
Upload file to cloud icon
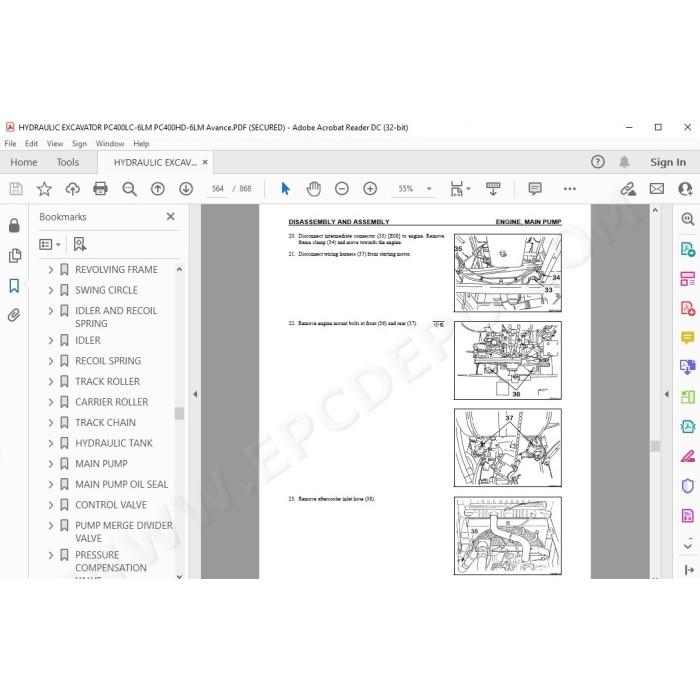(72, 189)
